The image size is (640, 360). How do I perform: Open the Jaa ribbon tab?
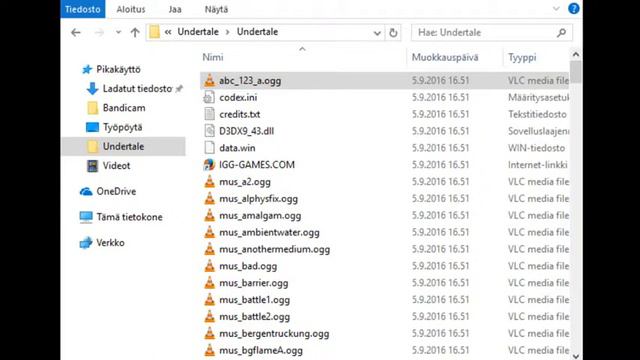tap(175, 9)
